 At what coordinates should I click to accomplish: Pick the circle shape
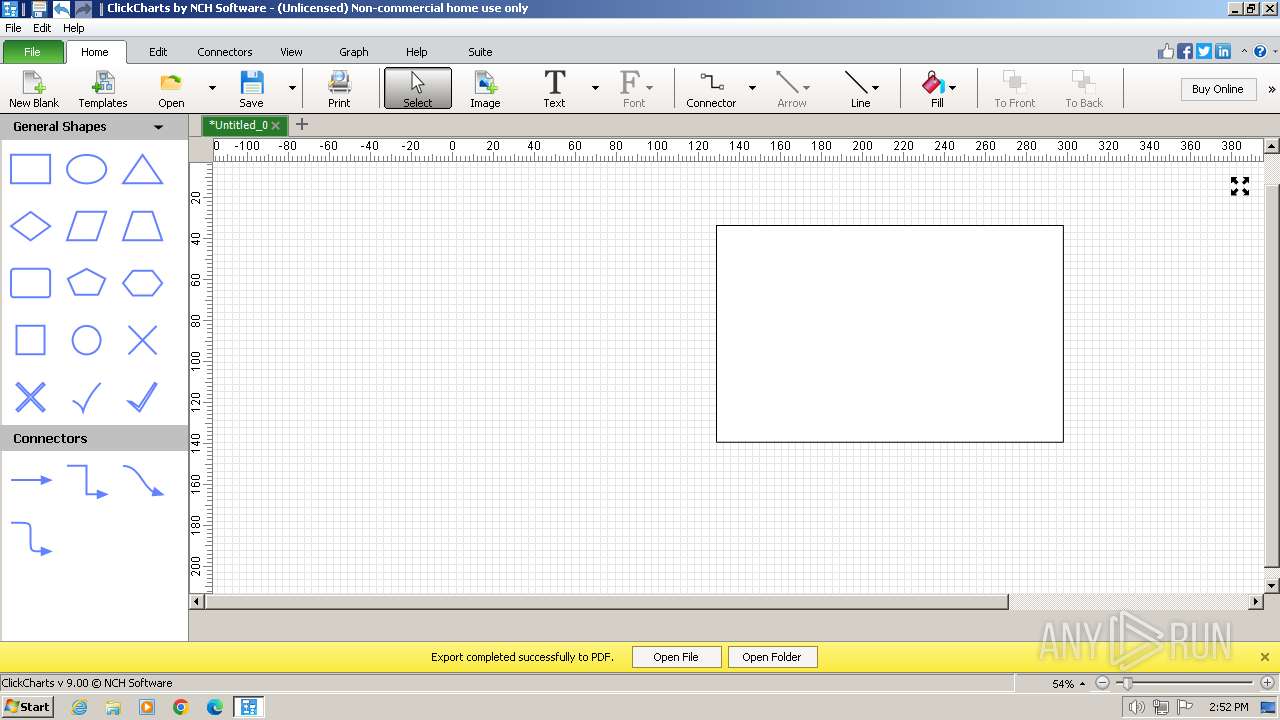[86, 341]
